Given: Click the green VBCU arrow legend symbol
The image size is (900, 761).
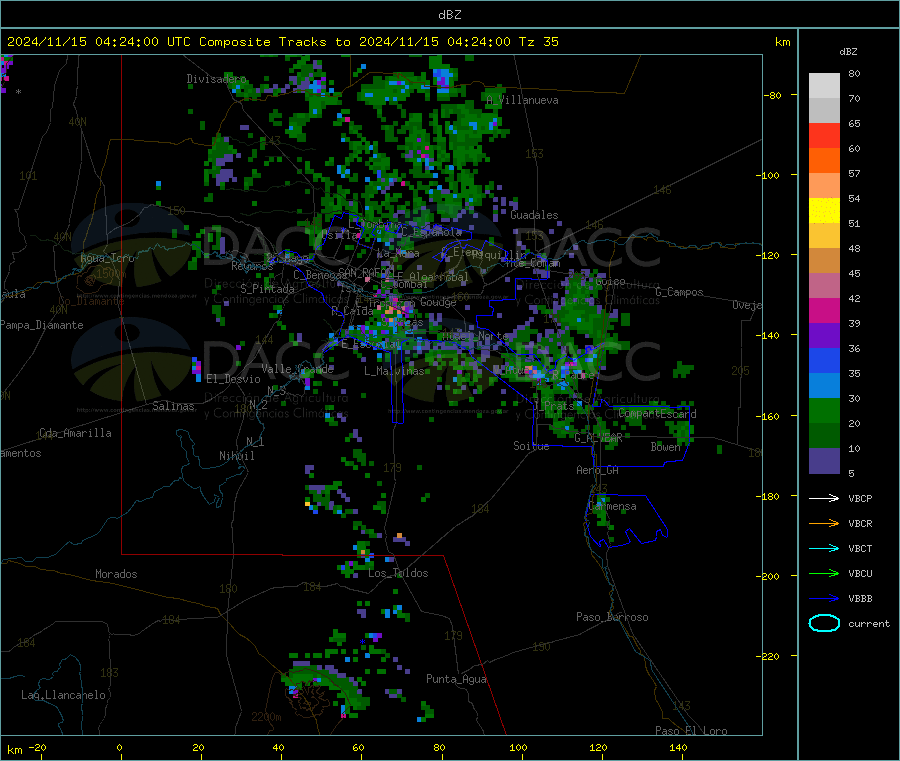Looking at the screenshot, I should [824, 573].
